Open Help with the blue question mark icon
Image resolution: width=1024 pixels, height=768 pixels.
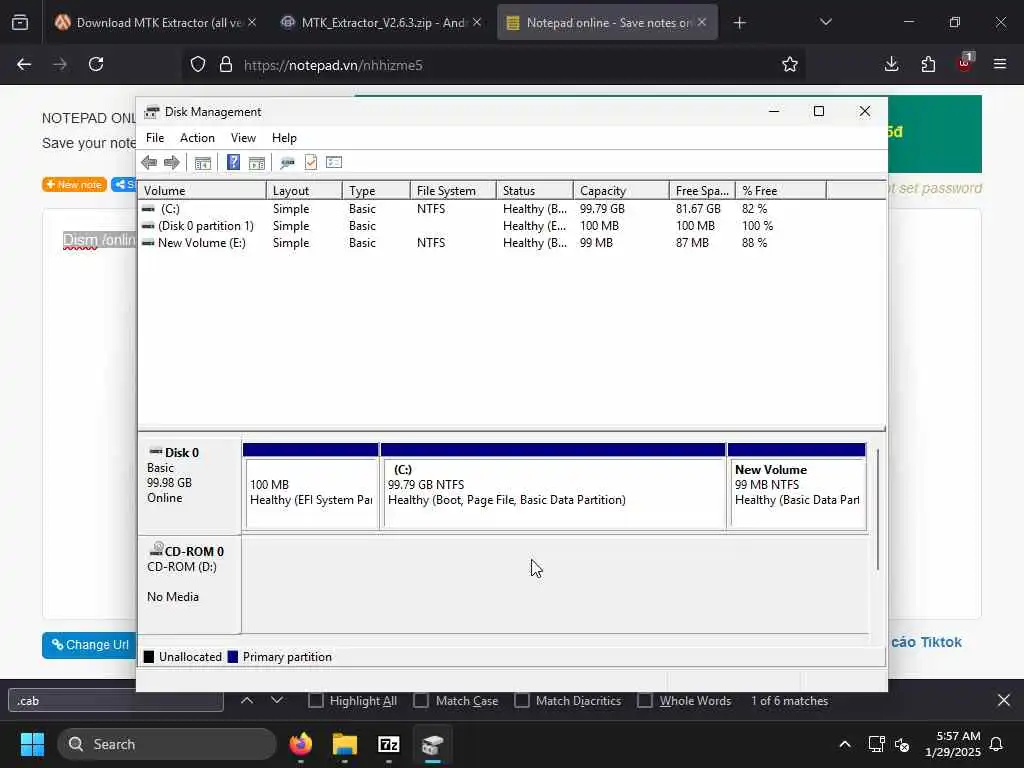point(233,162)
